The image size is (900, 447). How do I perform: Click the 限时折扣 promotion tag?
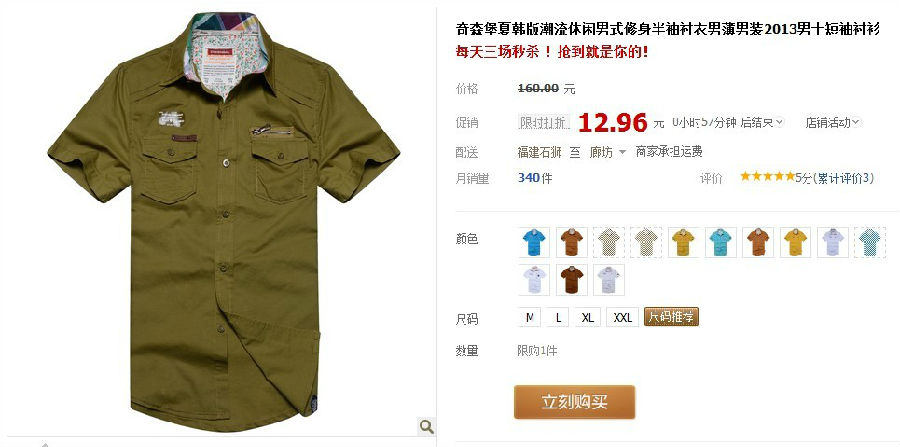545,122
